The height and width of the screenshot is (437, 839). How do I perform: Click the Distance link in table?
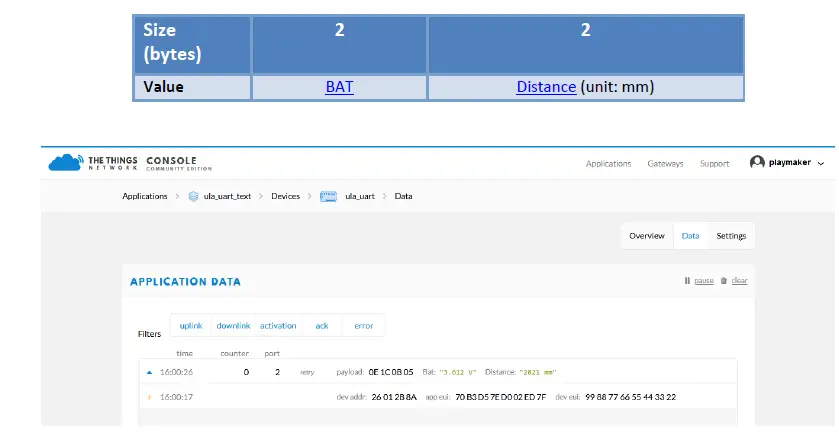tap(546, 87)
